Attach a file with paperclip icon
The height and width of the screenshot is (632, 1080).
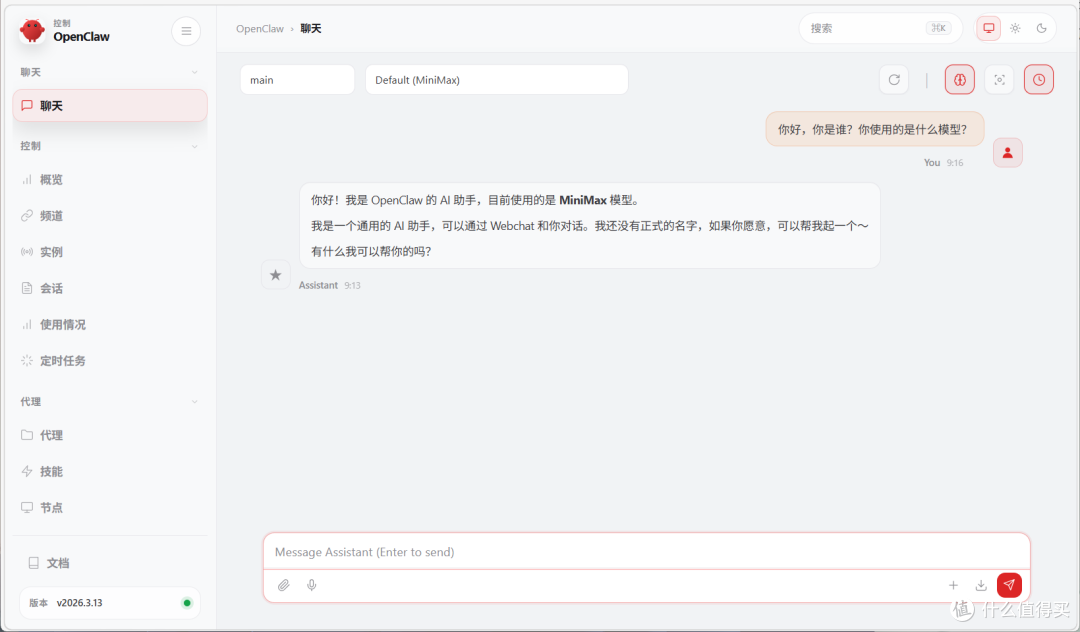[x=284, y=585]
